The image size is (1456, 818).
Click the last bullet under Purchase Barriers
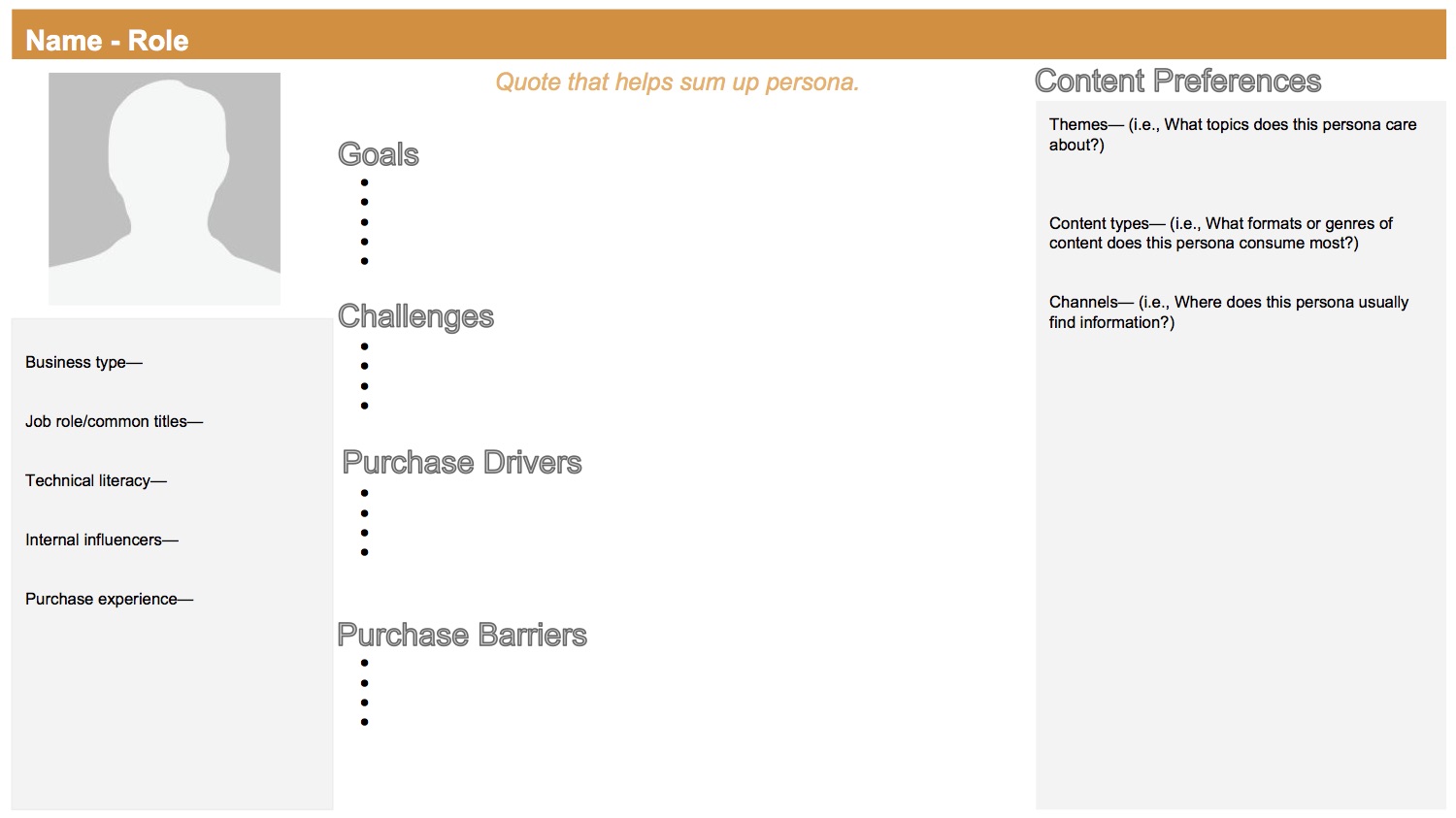(x=365, y=722)
